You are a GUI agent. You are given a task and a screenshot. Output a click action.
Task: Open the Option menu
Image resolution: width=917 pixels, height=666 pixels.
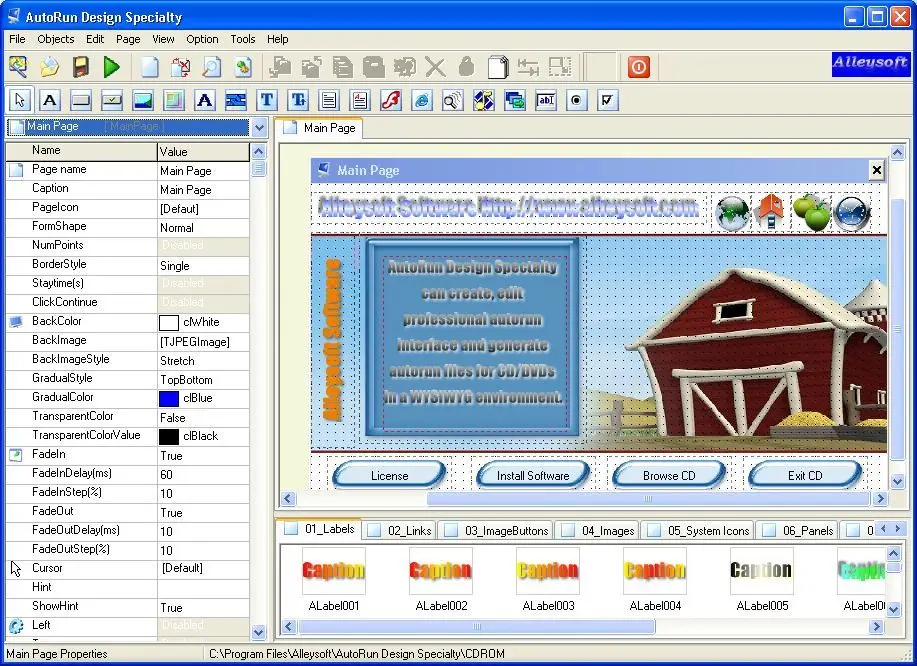(202, 39)
